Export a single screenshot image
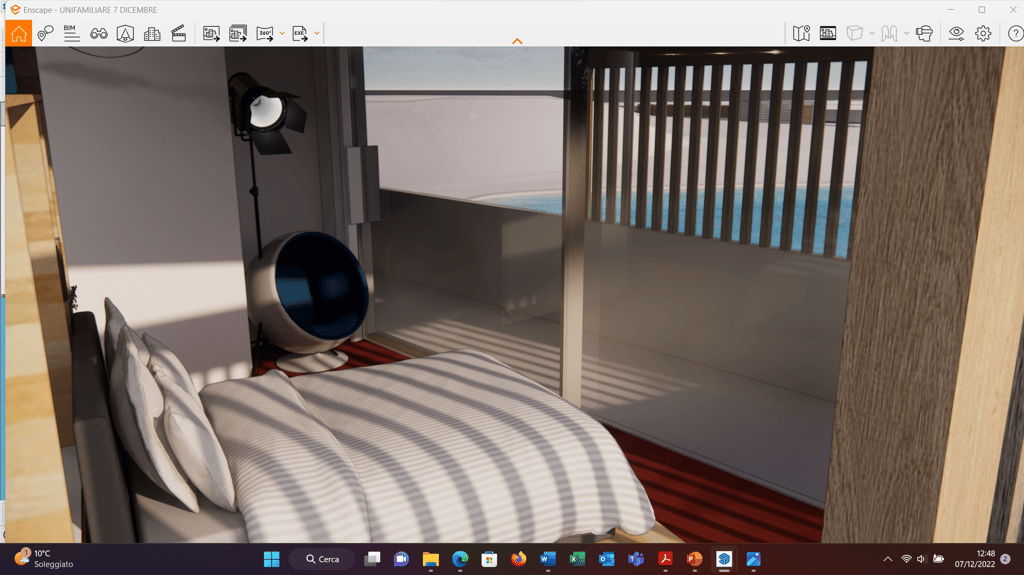This screenshot has width=1024, height=575. (x=211, y=33)
